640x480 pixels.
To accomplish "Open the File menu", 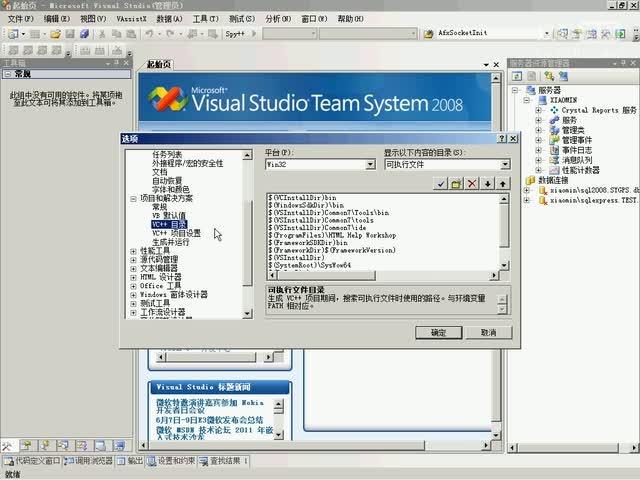I will [x=20, y=19].
